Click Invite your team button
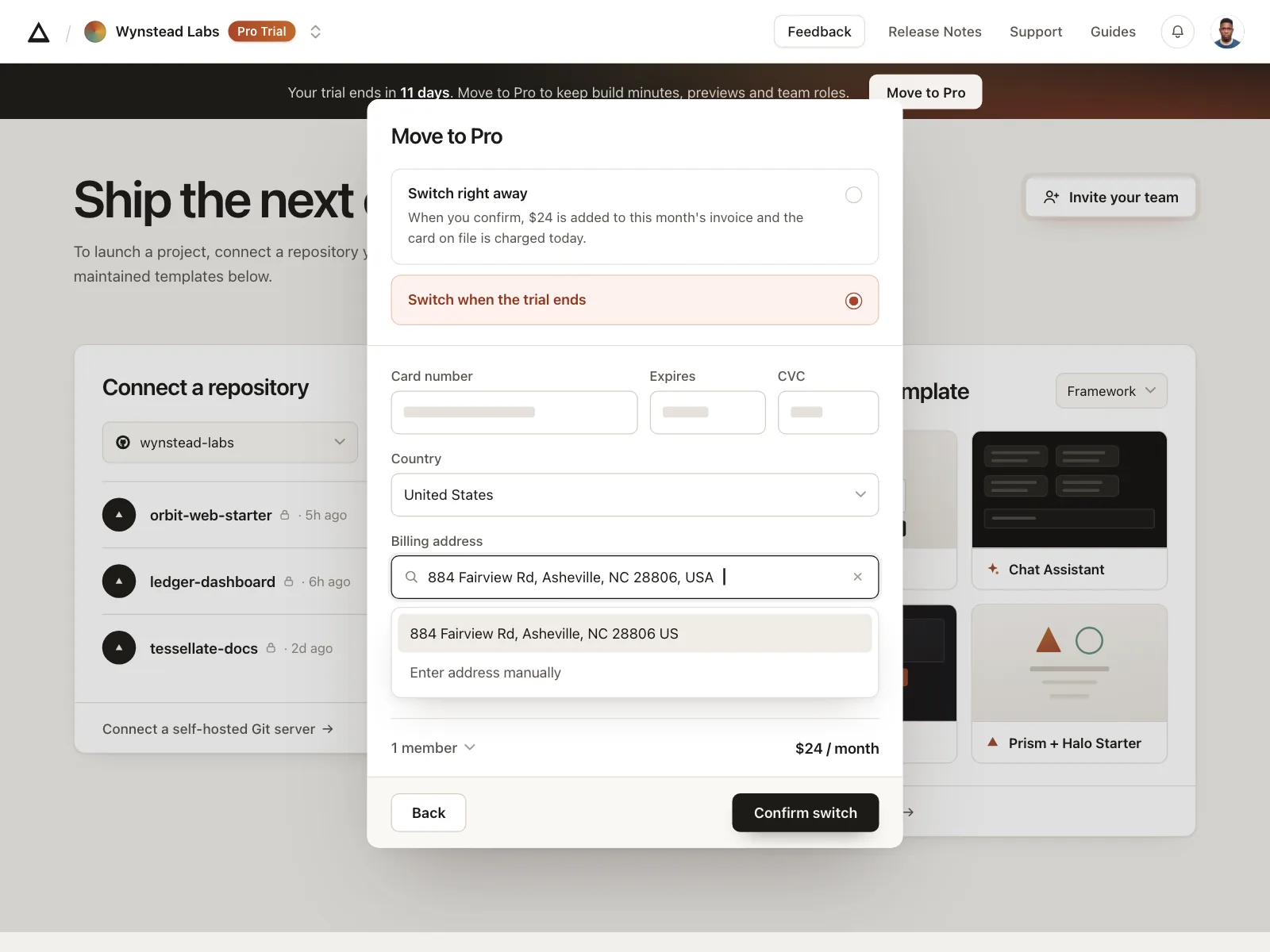Viewport: 1270px width, 952px height. click(1110, 198)
